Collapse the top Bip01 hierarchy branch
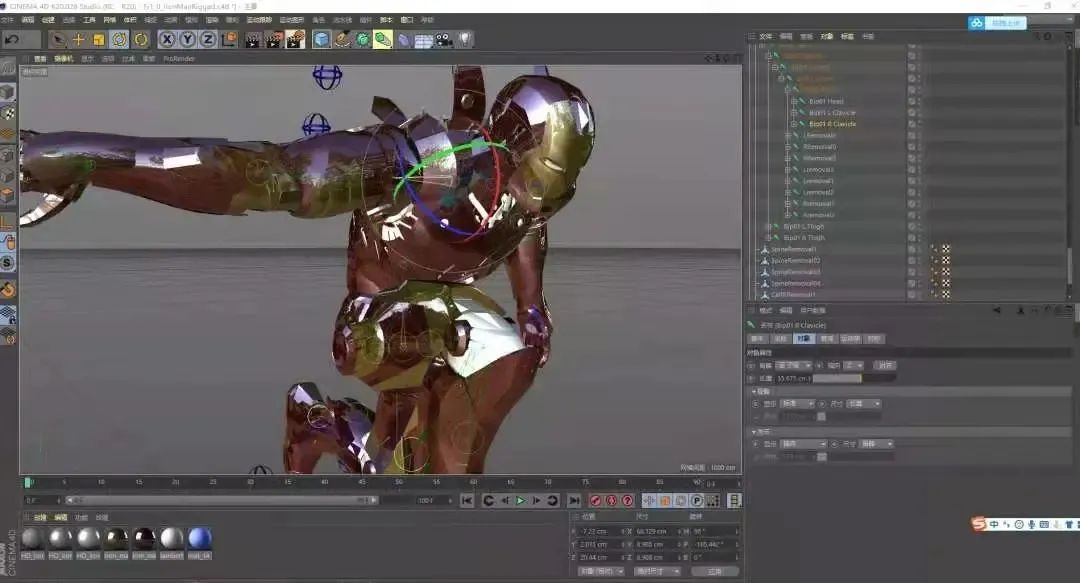 point(768,53)
